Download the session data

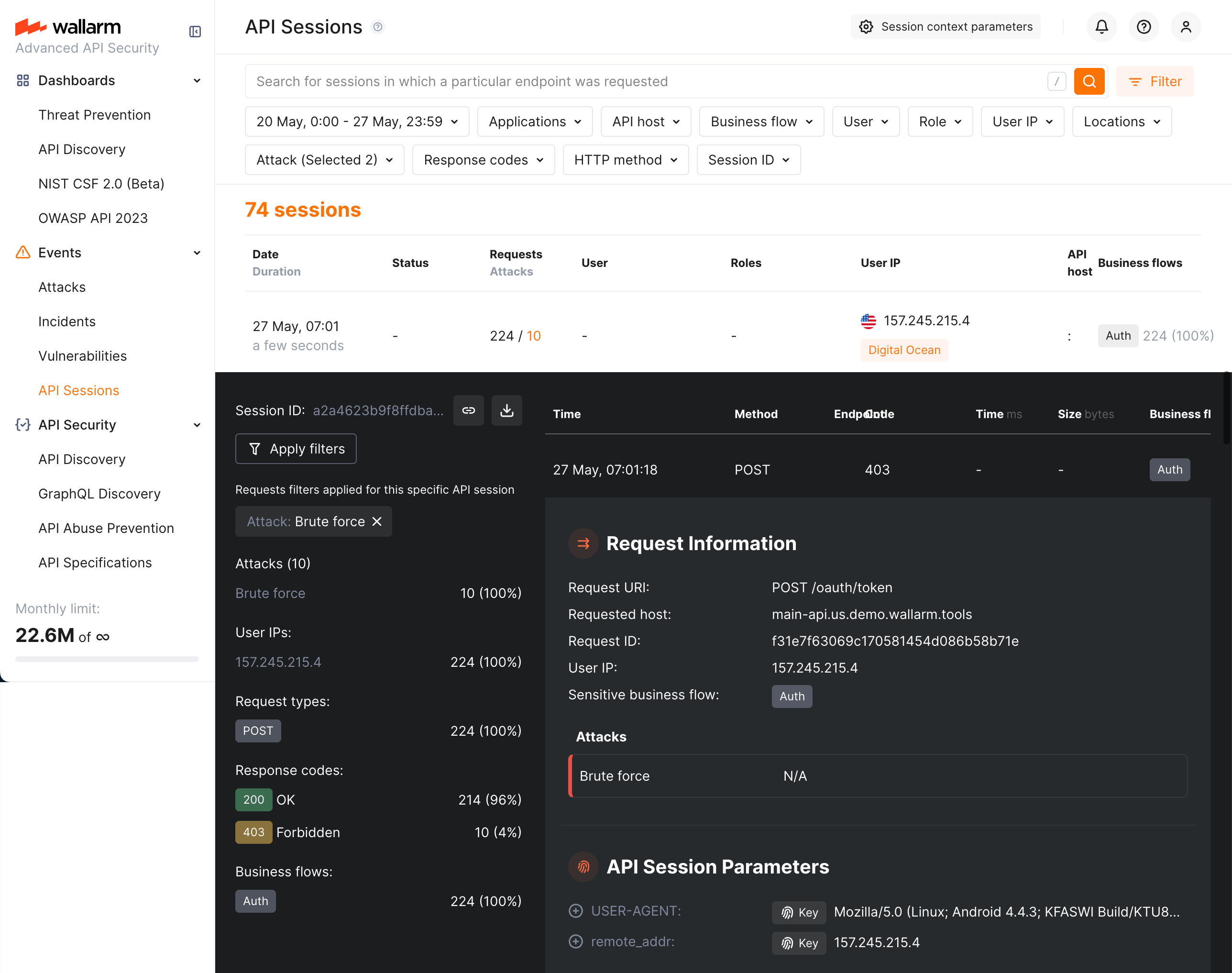(506, 410)
